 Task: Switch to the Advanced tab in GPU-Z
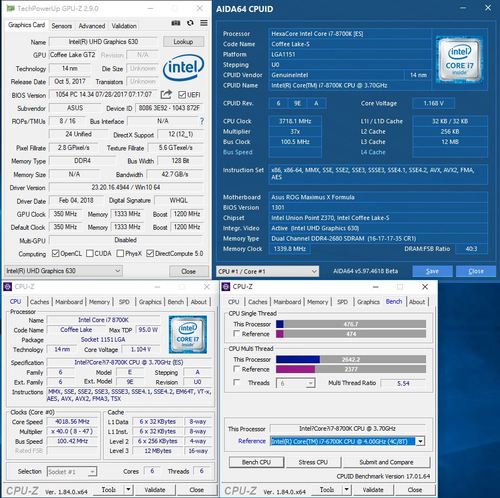(92, 26)
